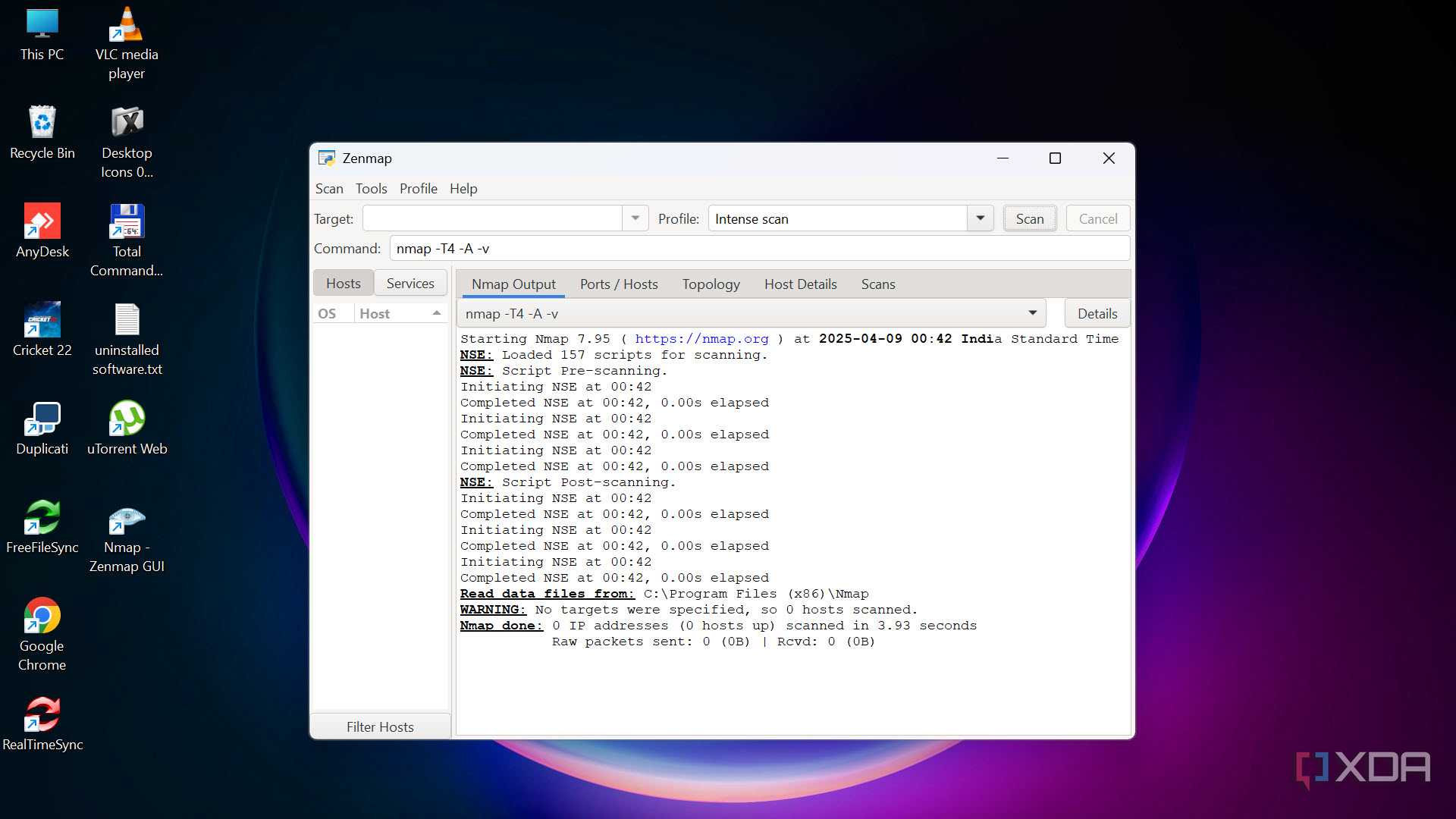Image resolution: width=1456 pixels, height=819 pixels.
Task: Open the Host Details tab
Action: click(x=800, y=284)
